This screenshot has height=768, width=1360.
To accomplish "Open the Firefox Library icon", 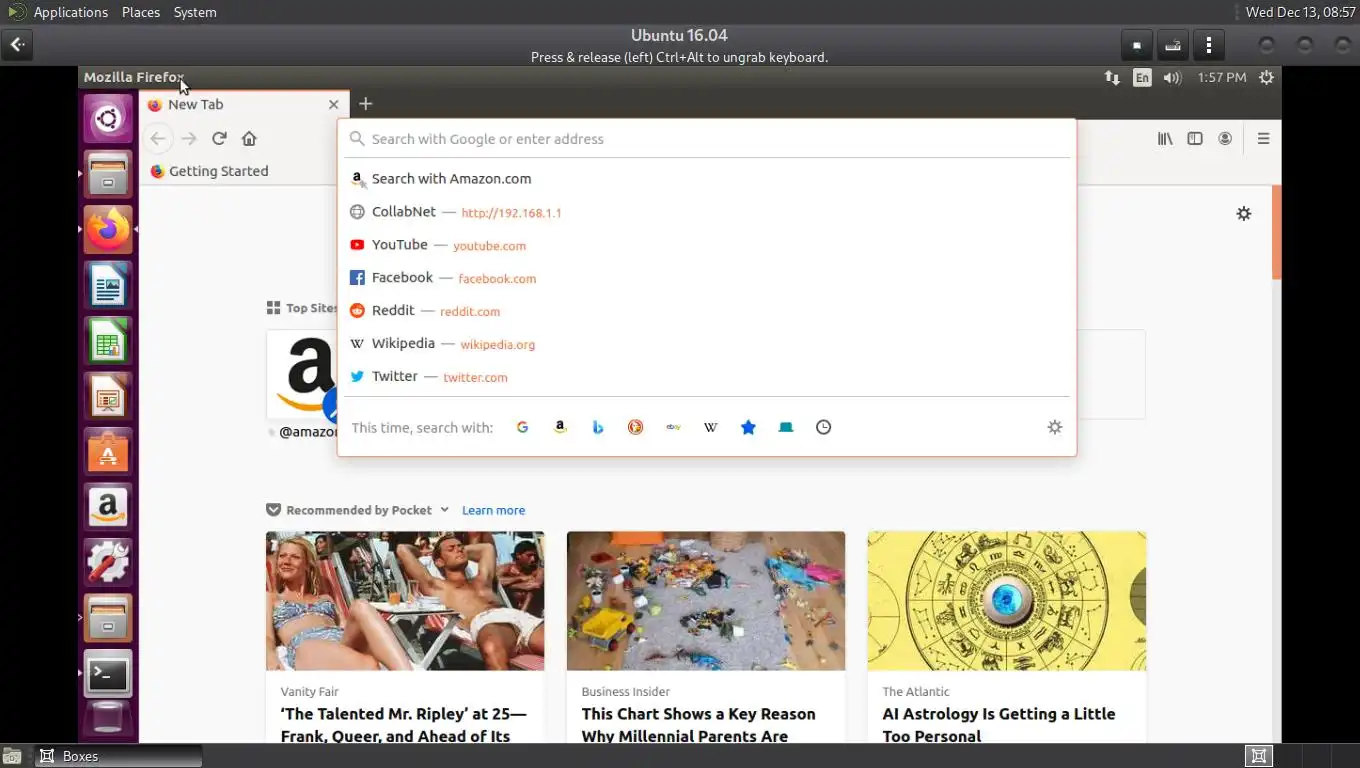I will [x=1165, y=139].
